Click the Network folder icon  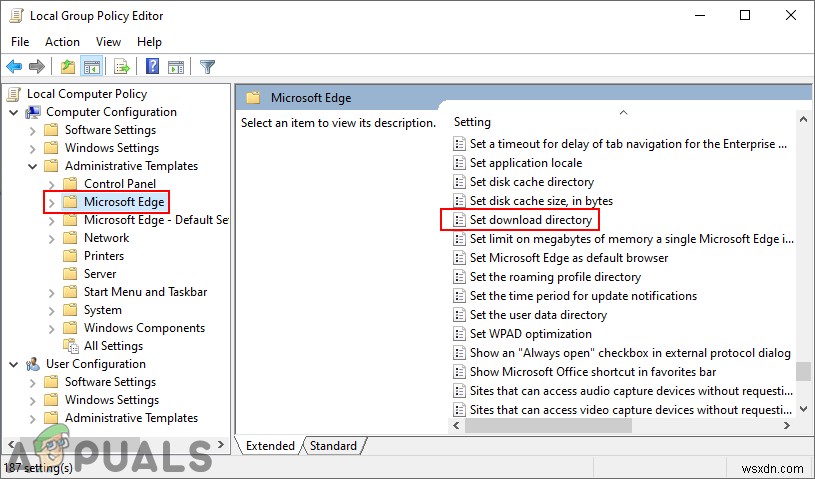click(x=70, y=238)
